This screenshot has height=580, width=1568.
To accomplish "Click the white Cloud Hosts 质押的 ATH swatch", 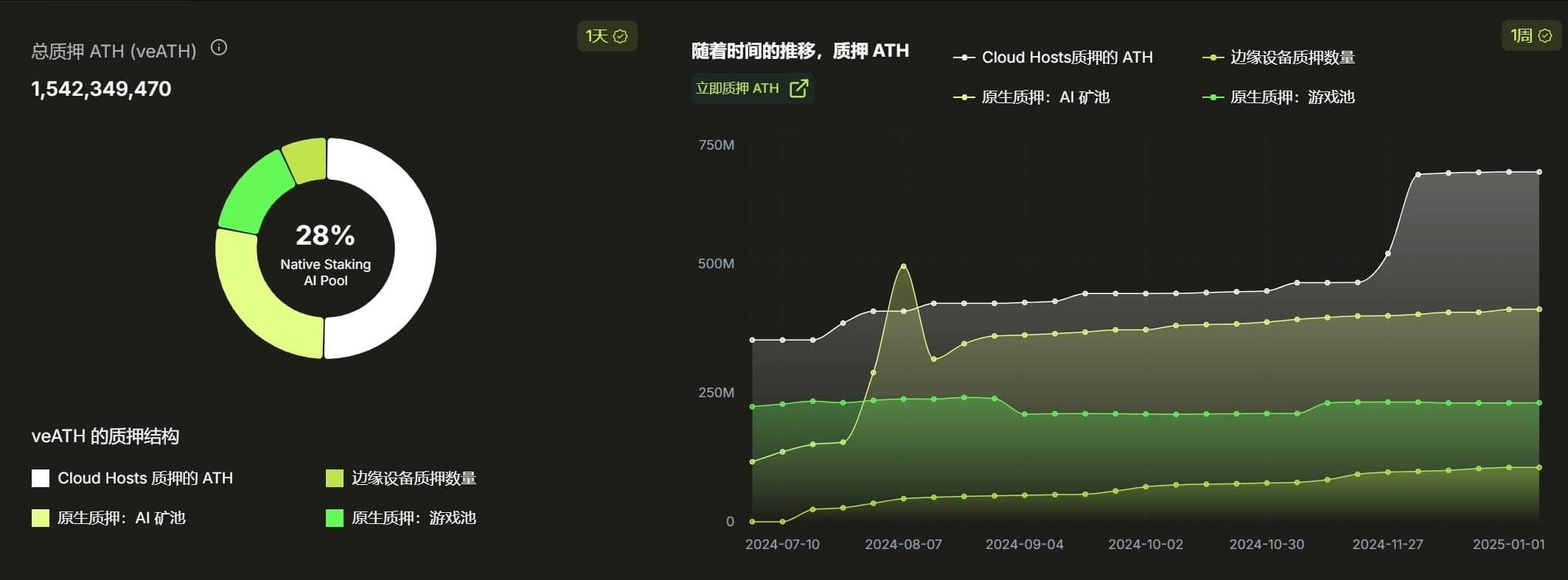I will [x=41, y=478].
